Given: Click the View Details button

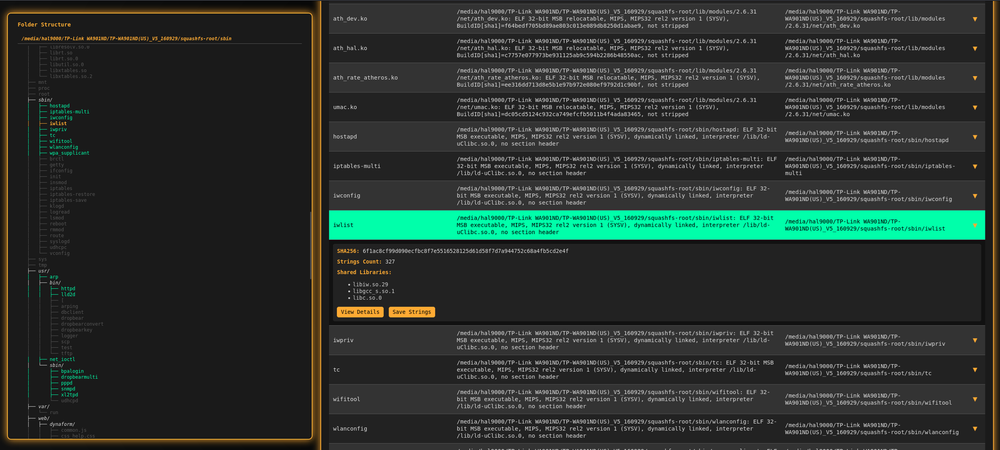Looking at the screenshot, I should [360, 312].
